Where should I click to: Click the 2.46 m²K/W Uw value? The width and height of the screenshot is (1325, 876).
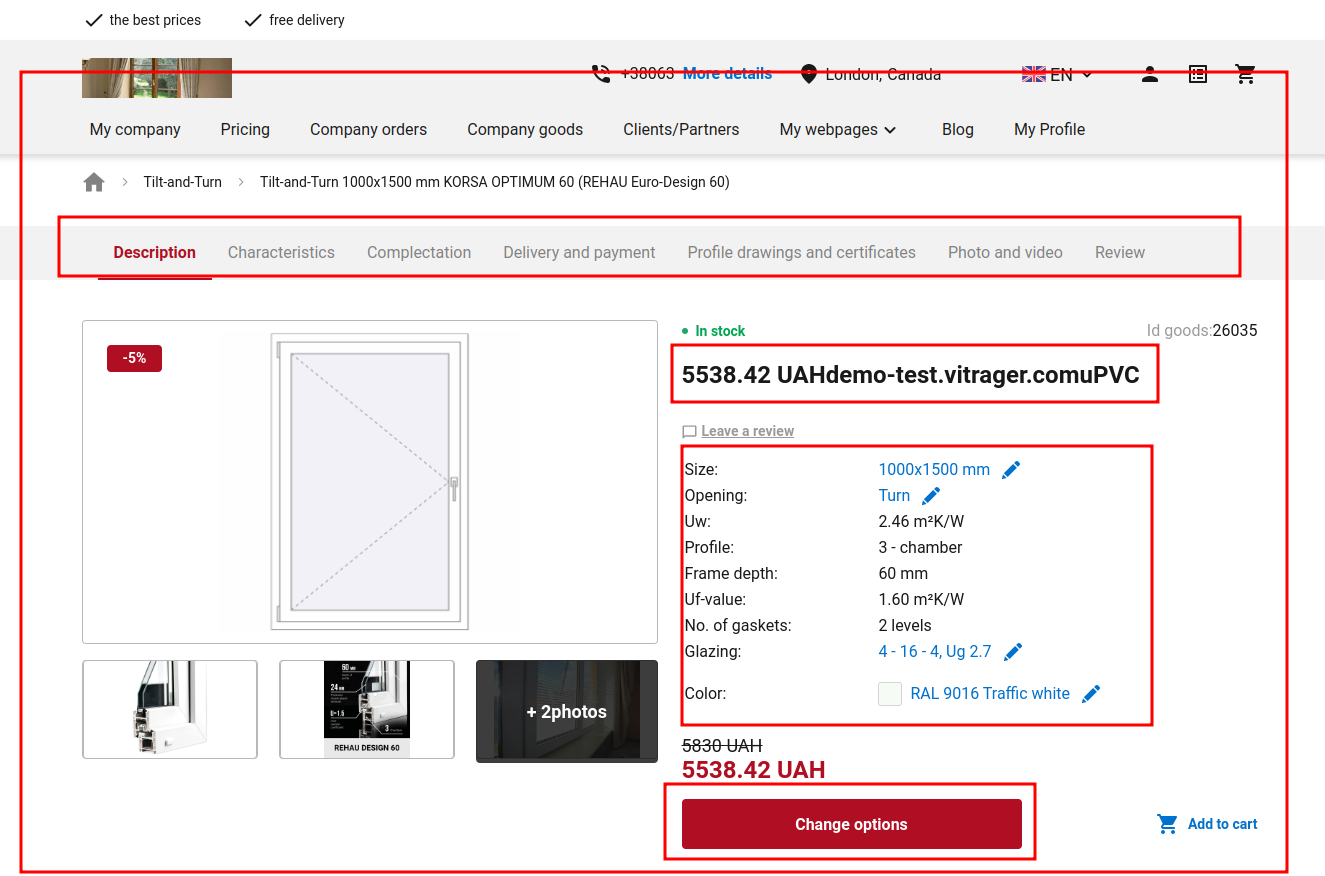click(x=921, y=521)
